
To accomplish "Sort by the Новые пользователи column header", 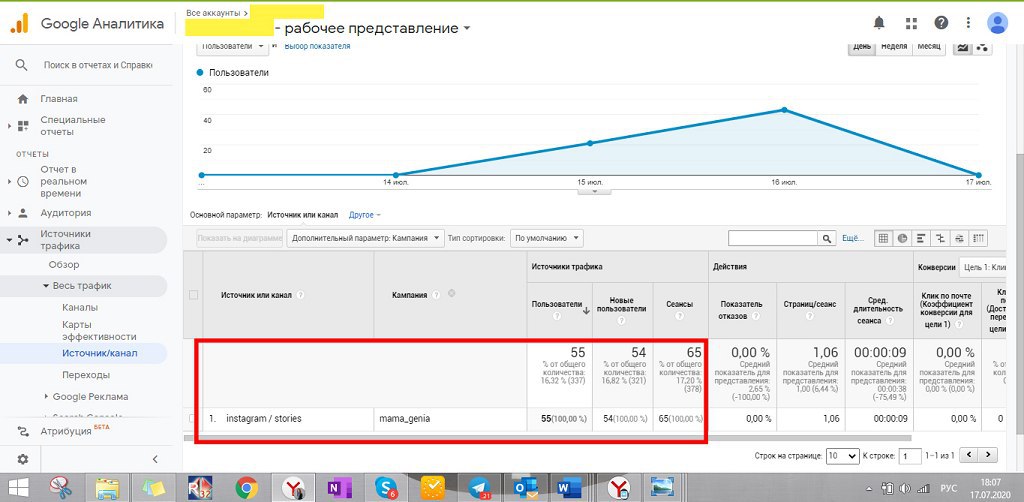I will [x=622, y=305].
